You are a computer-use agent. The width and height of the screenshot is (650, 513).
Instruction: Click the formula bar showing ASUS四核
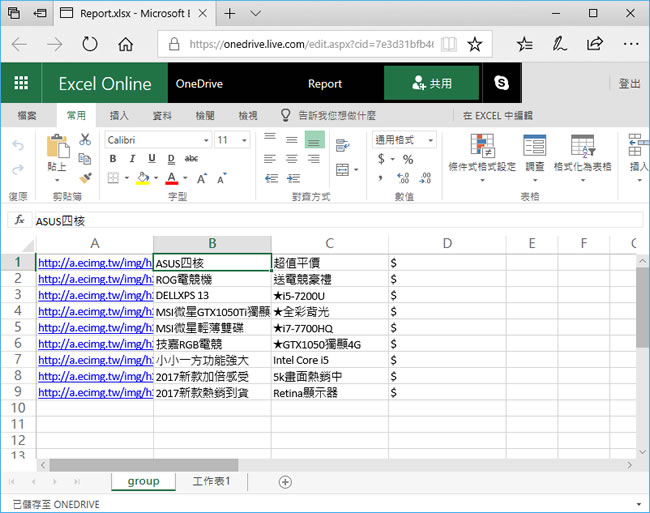point(338,220)
